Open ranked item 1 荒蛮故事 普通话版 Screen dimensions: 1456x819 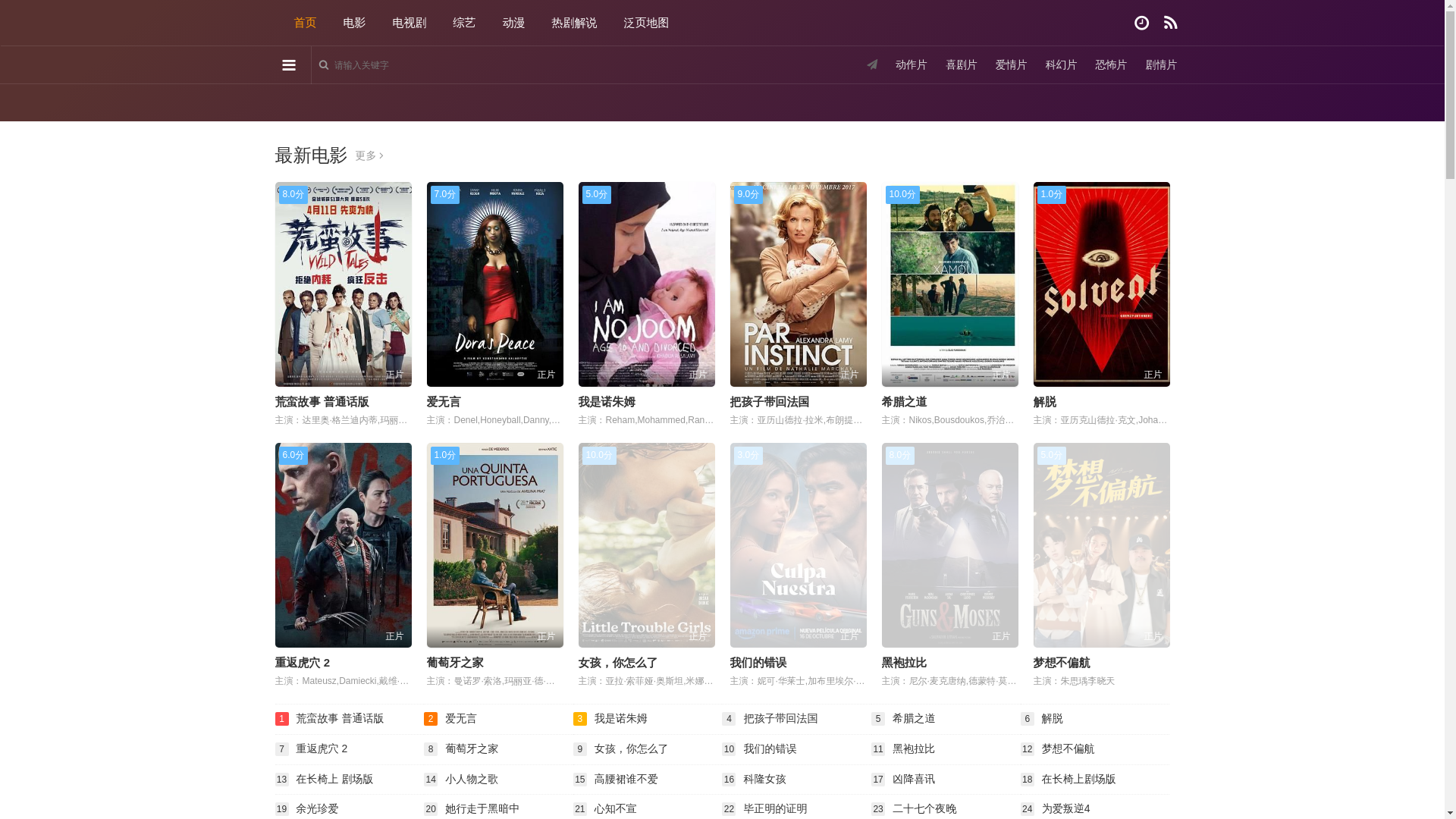click(x=340, y=718)
